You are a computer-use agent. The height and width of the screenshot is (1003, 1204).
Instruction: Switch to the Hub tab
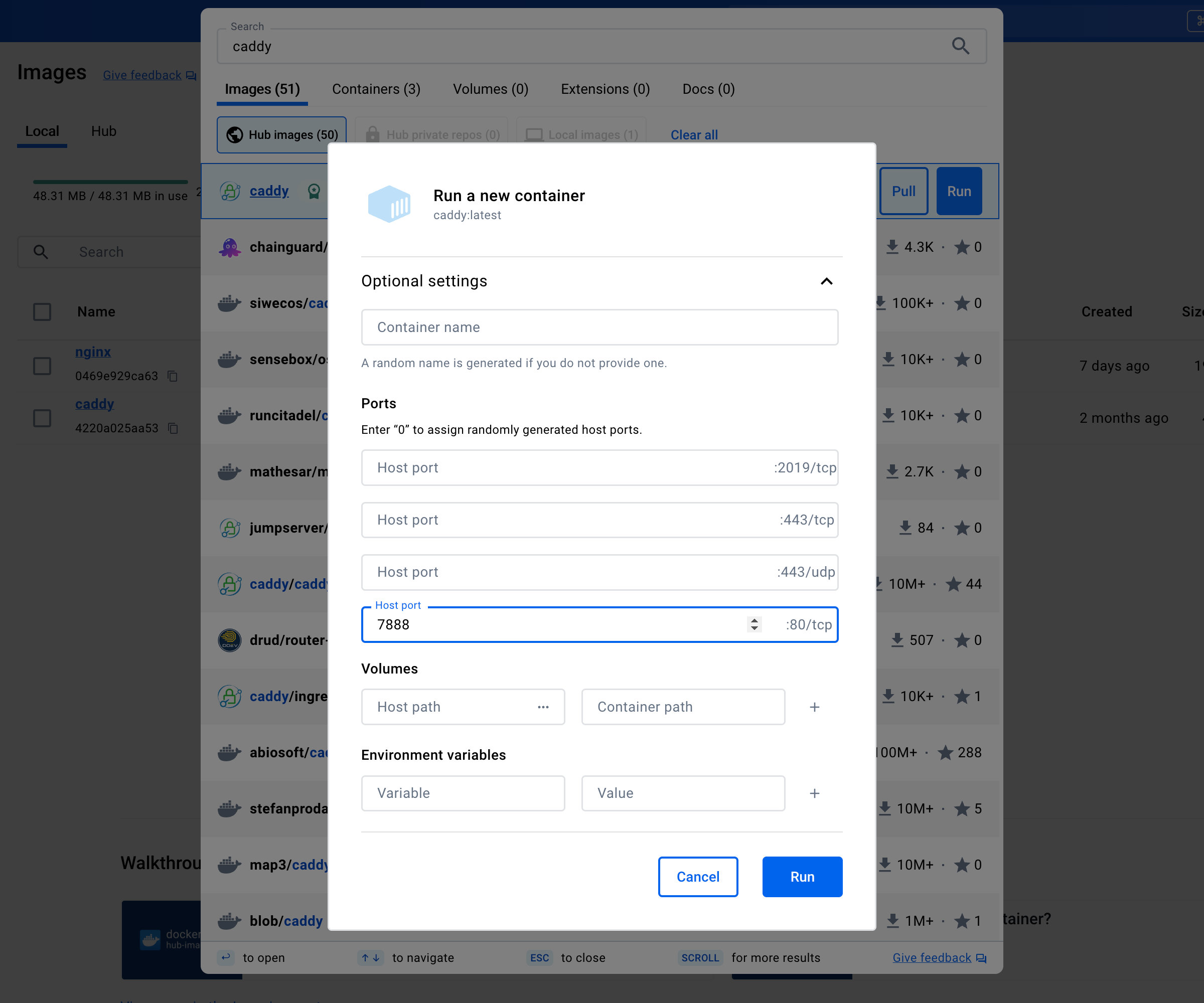tap(104, 131)
